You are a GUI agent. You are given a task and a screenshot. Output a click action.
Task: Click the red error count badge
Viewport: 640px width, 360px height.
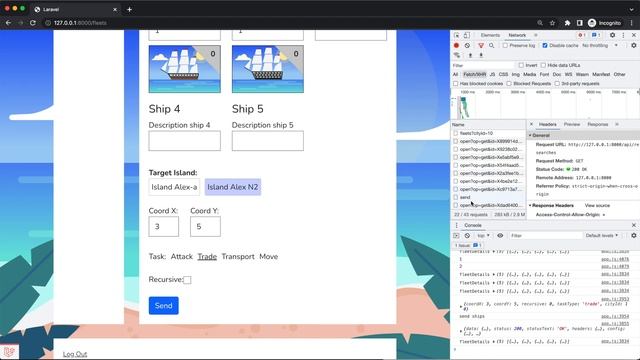tap(581, 36)
